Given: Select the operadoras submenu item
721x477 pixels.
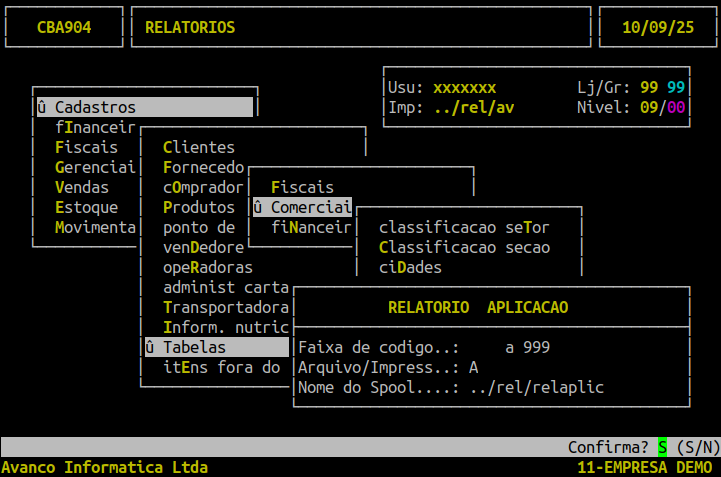Looking at the screenshot, I should [207, 267].
